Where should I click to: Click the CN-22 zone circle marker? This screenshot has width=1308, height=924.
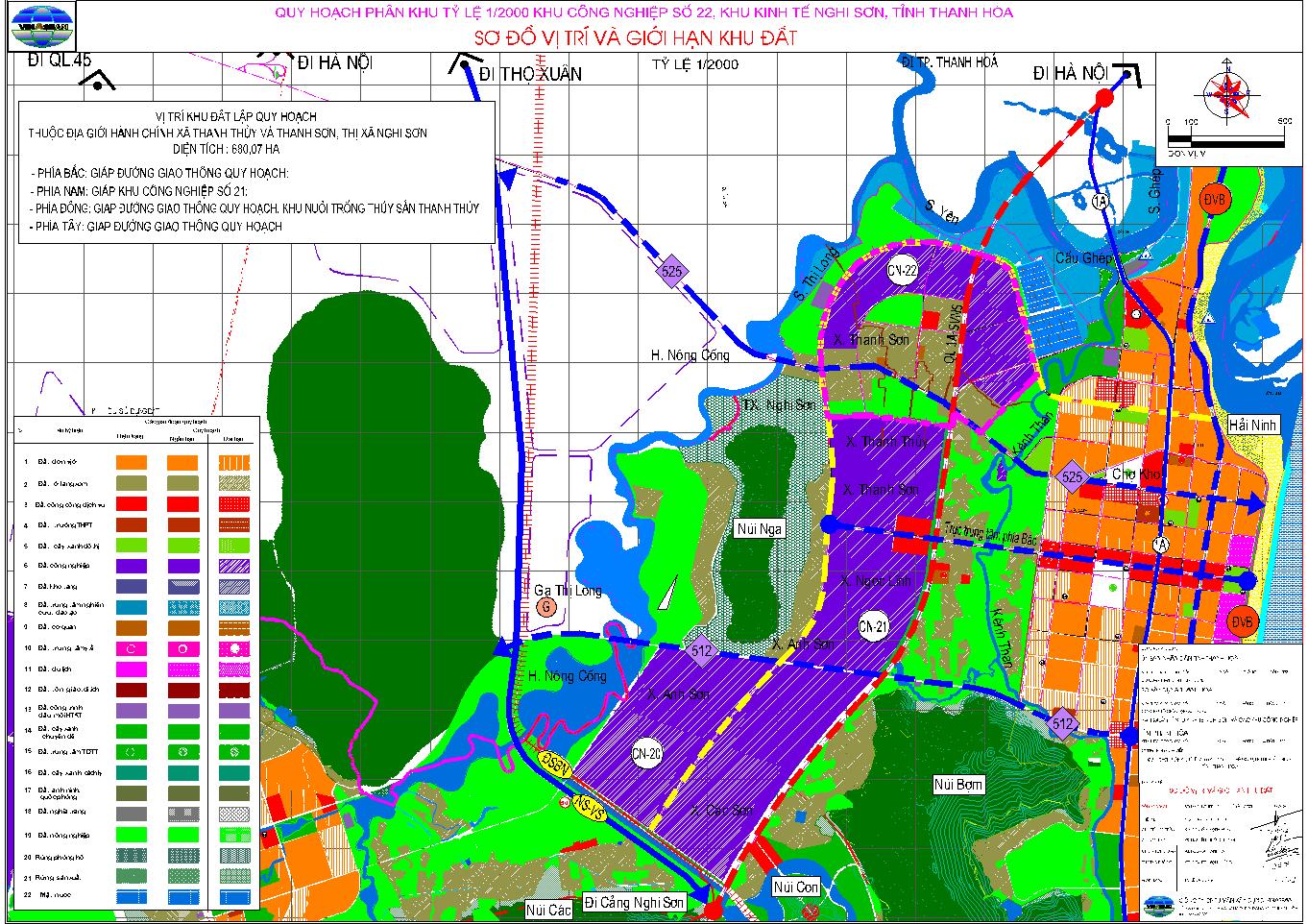903,271
